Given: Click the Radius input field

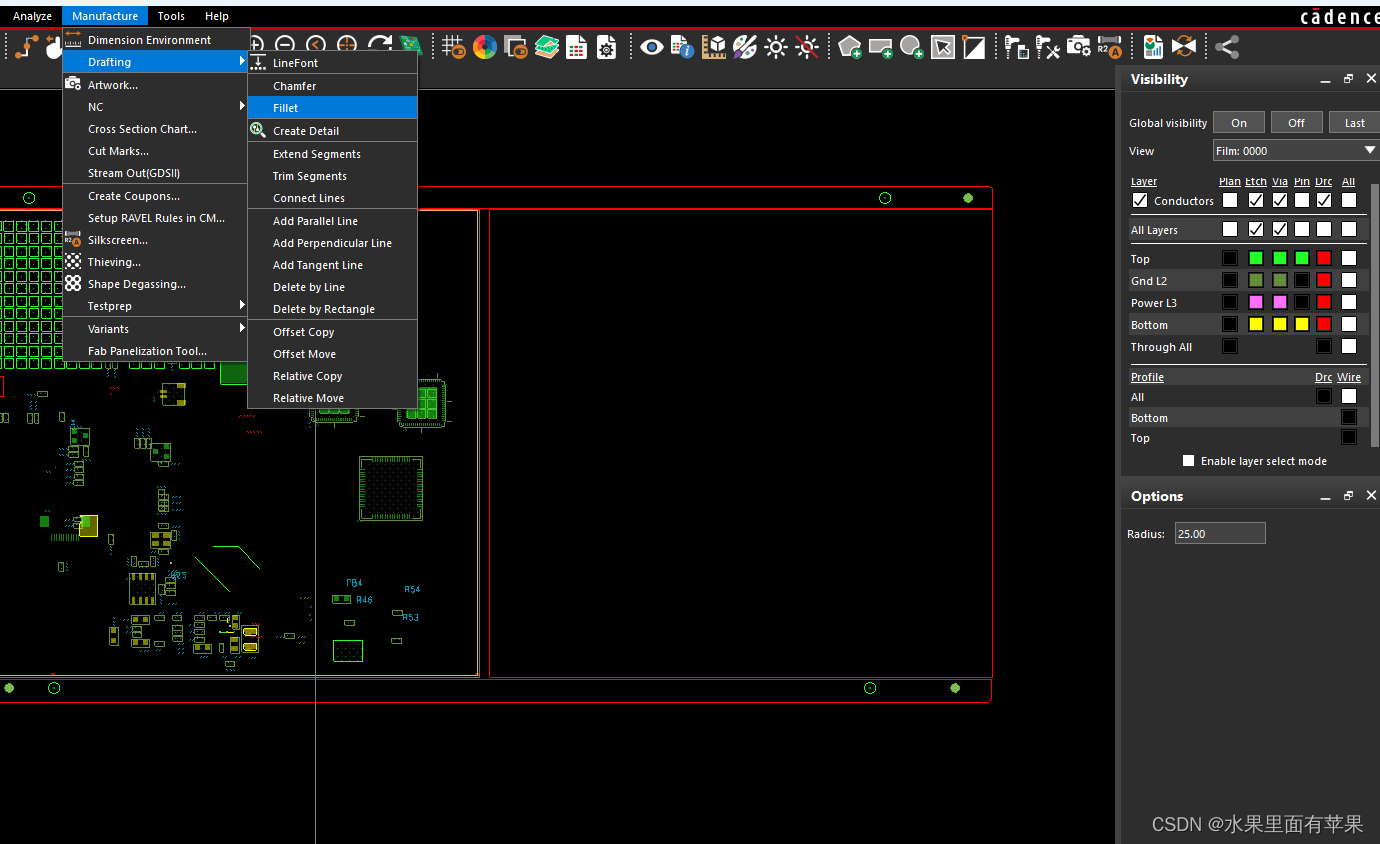Looking at the screenshot, I should [1219, 534].
